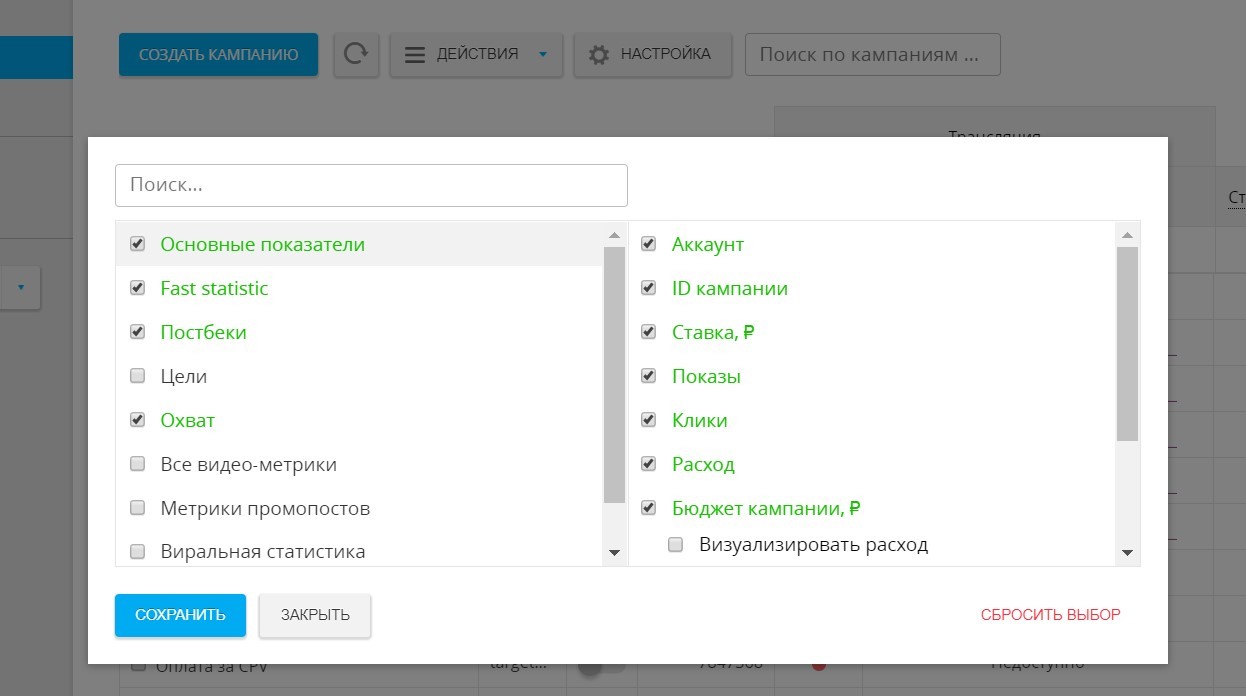Click the Закрыть button

[x=315, y=615]
